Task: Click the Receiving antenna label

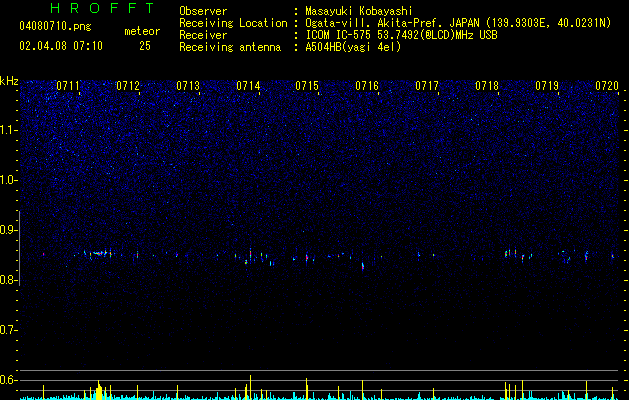Action: pyautogui.click(x=230, y=47)
